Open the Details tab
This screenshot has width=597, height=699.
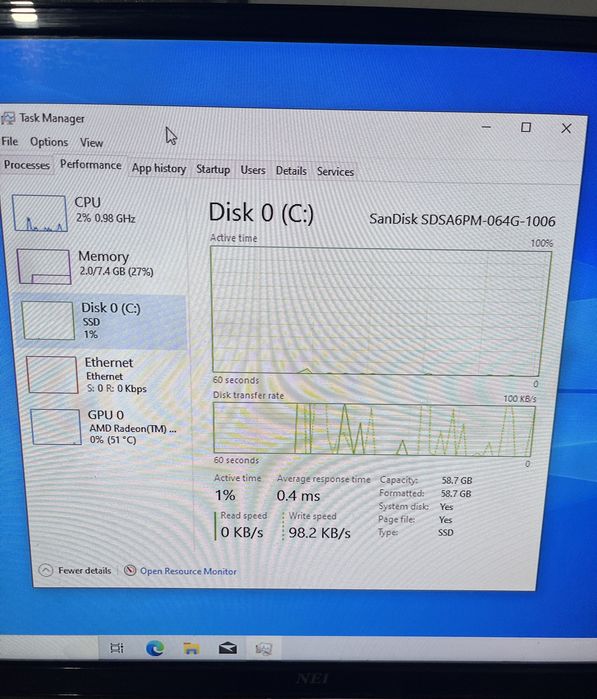pos(291,171)
